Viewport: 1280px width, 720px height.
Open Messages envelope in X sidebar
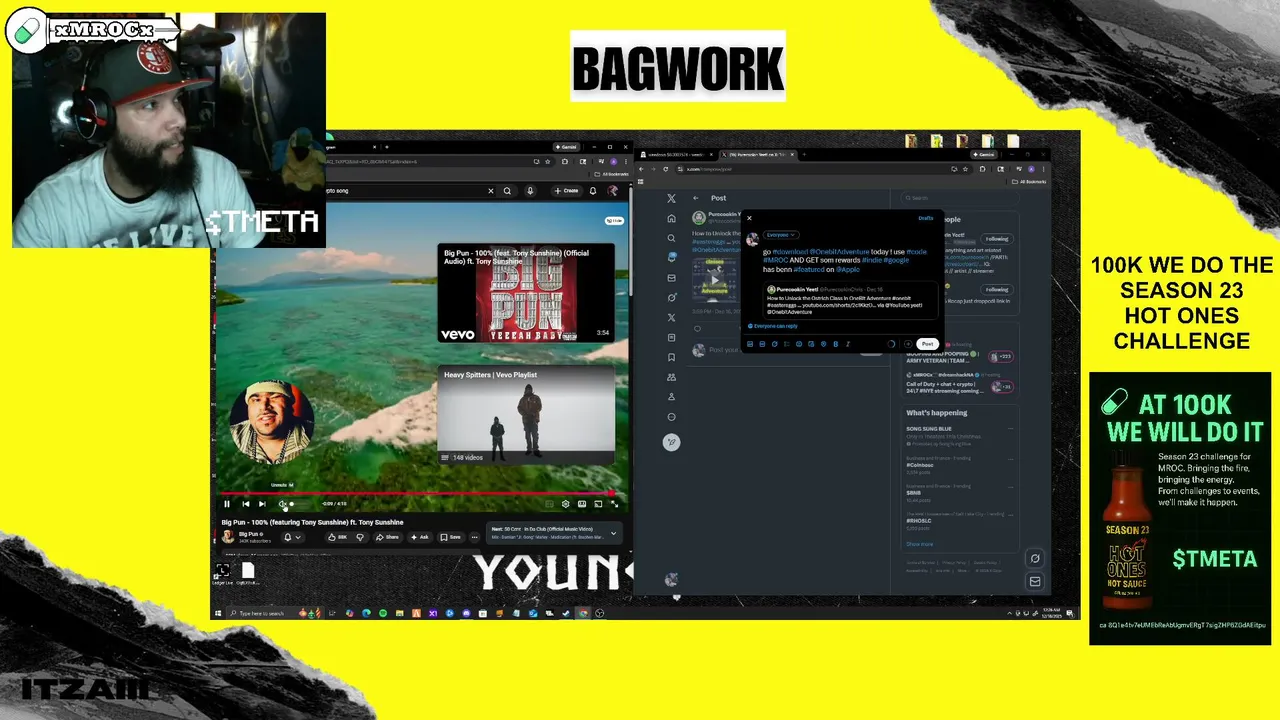pyautogui.click(x=671, y=278)
